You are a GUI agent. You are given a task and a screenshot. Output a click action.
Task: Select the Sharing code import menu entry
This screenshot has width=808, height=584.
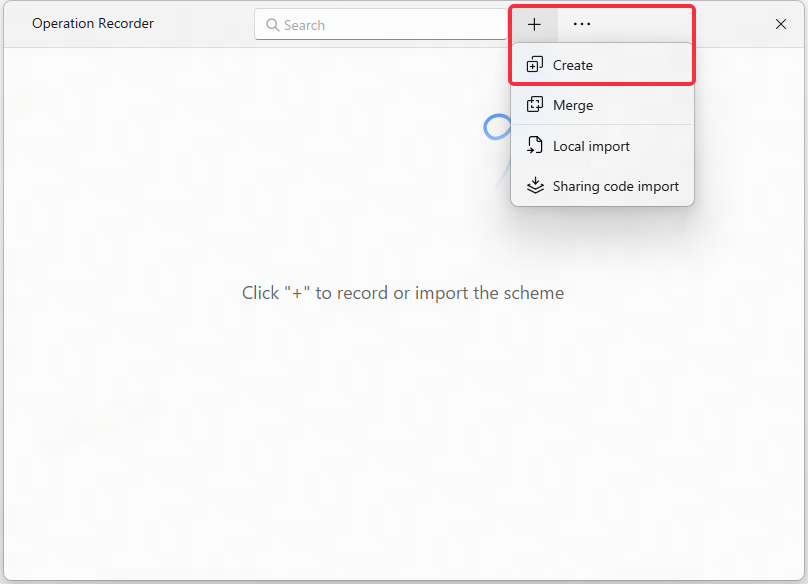(x=602, y=186)
